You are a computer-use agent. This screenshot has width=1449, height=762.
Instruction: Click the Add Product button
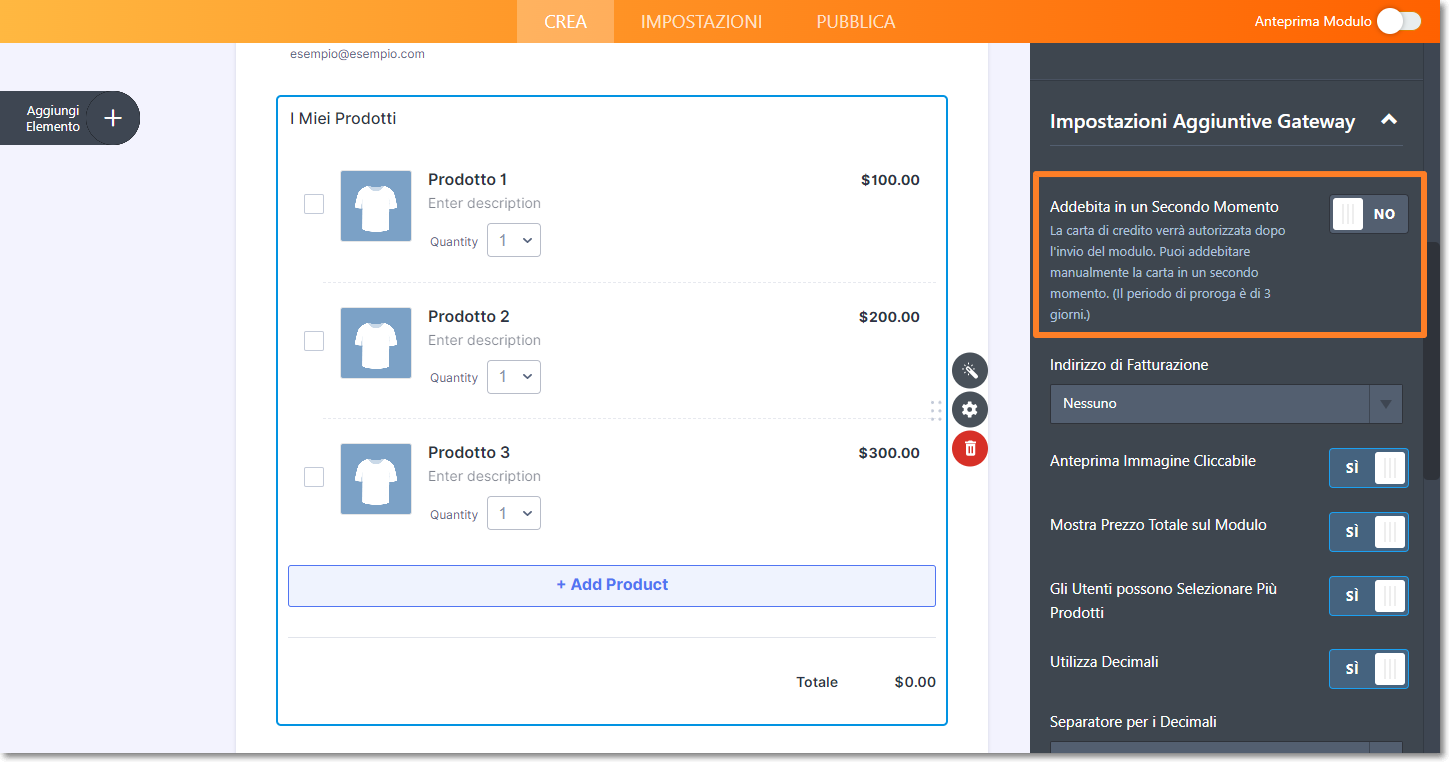coord(612,586)
